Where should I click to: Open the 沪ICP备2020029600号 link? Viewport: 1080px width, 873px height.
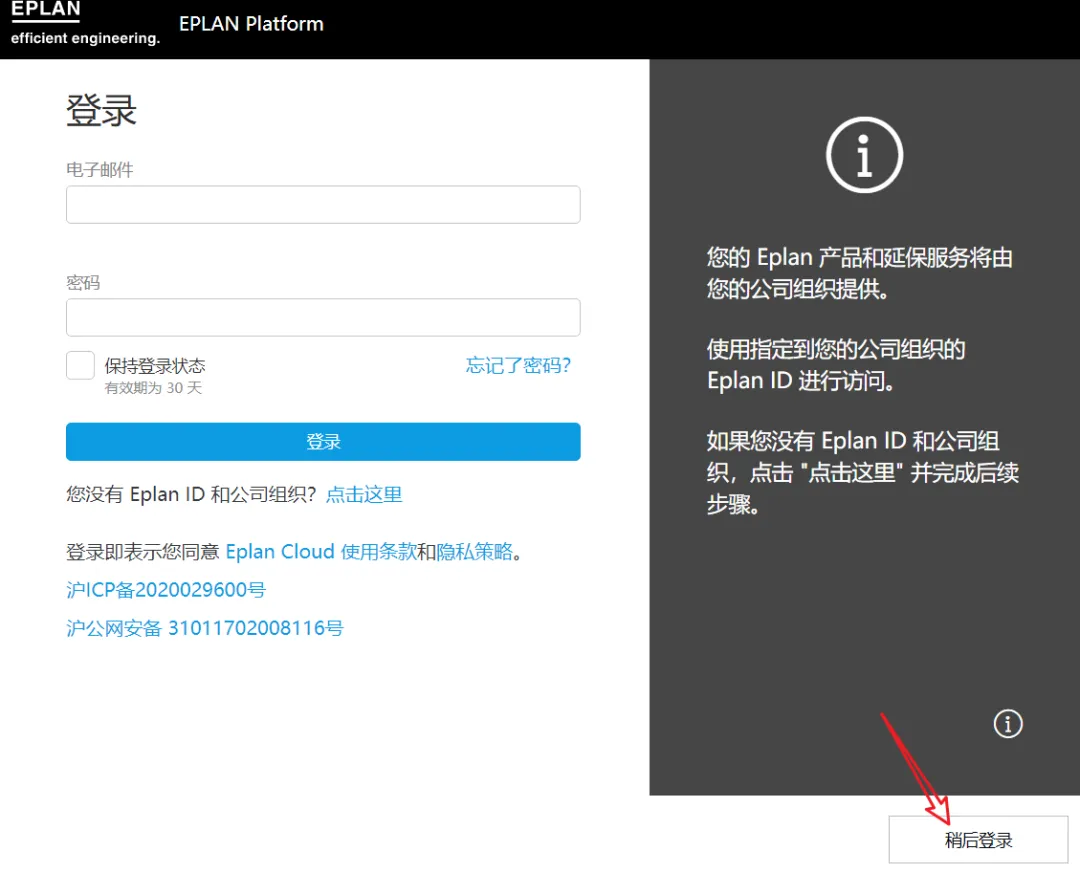tap(166, 590)
